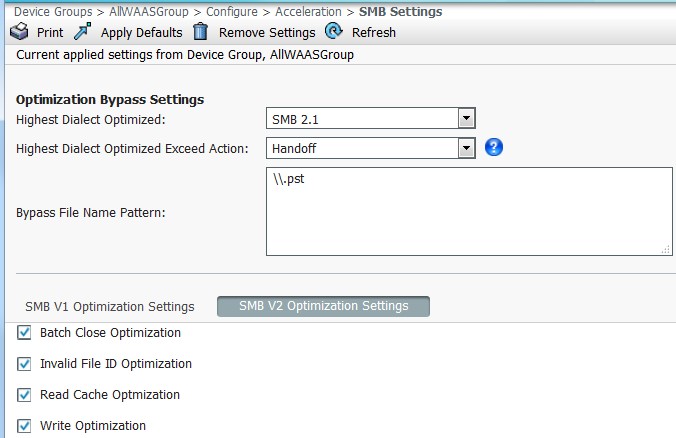This screenshot has width=676, height=438.
Task: Click the Print printer icon
Action: pyautogui.click(x=19, y=32)
